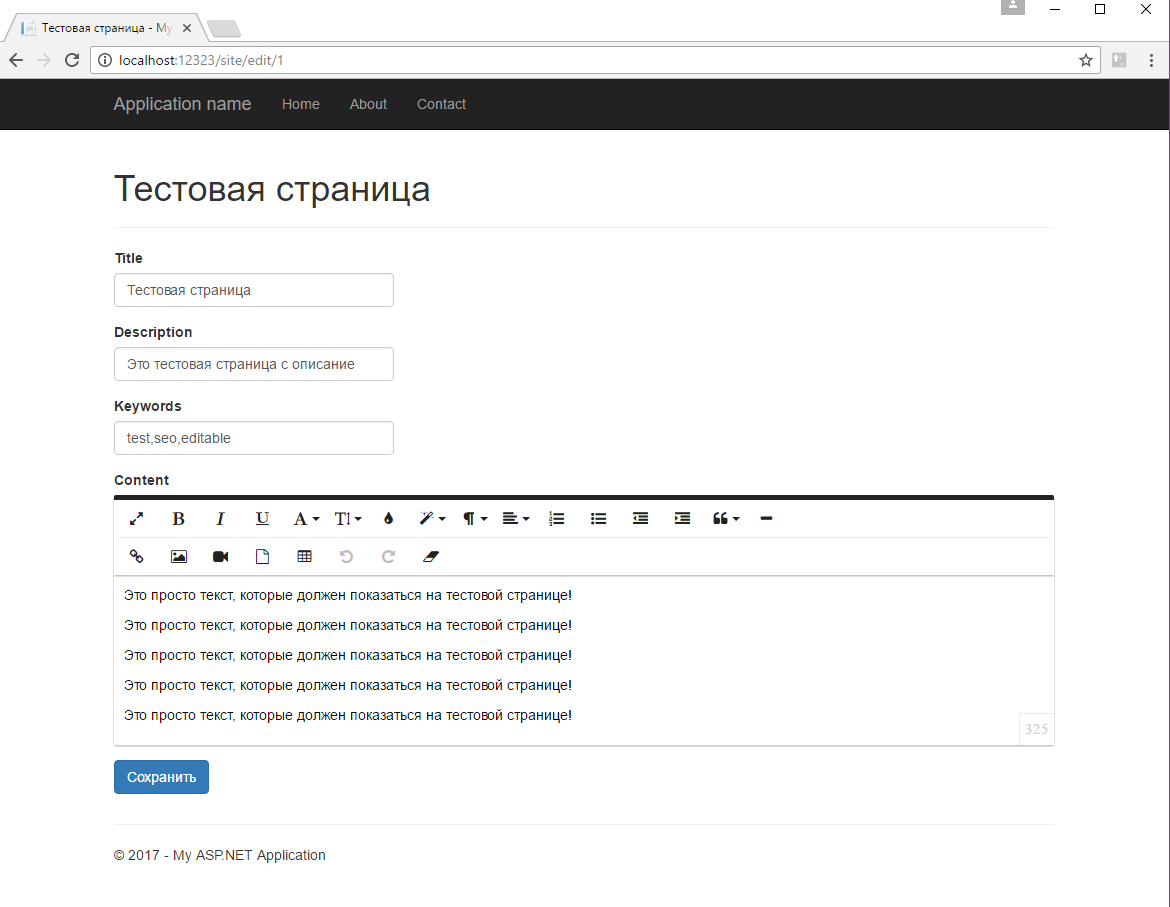Open the About navigation link
Viewport: 1170px width, 907px height.
pos(368,104)
